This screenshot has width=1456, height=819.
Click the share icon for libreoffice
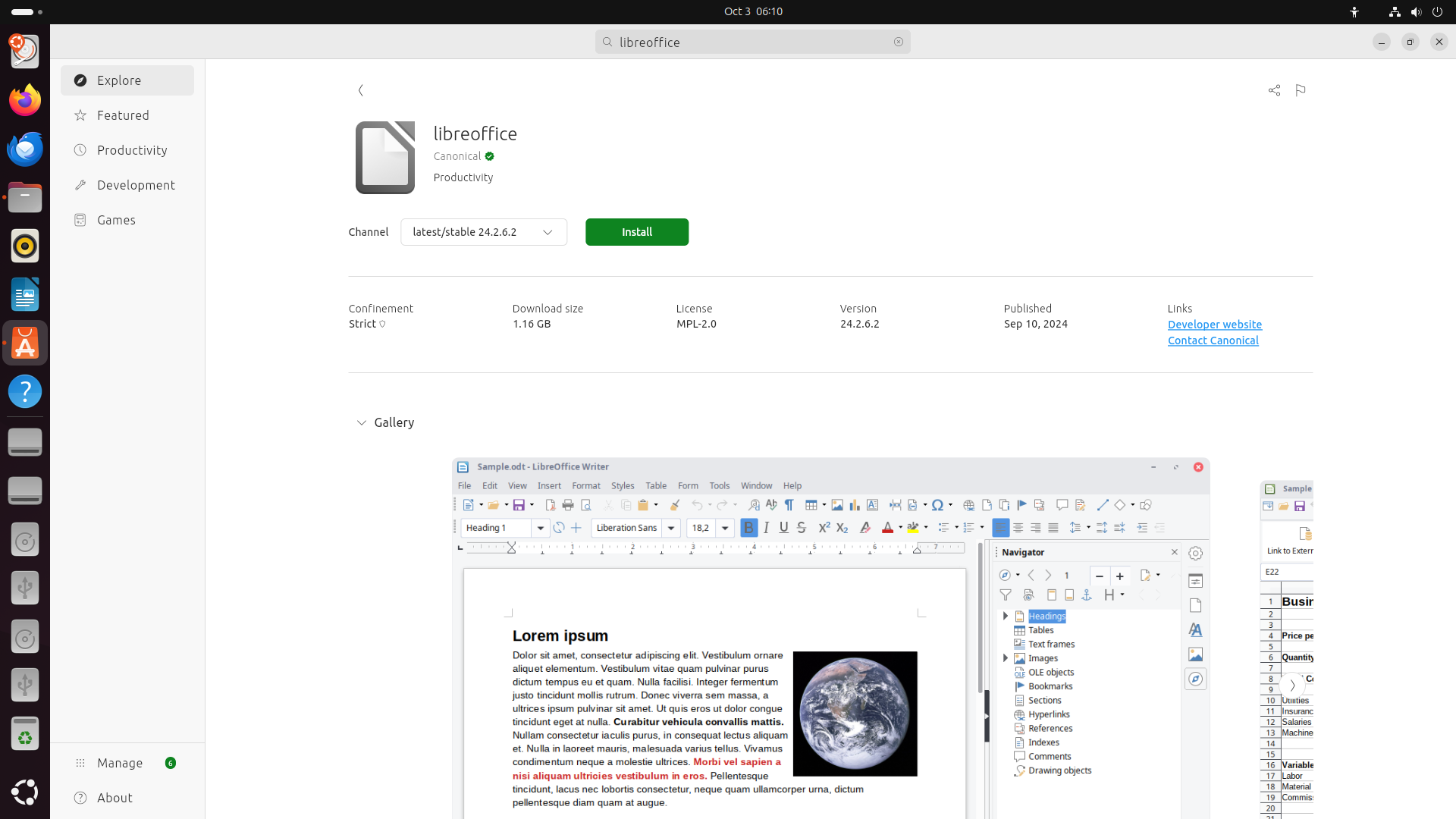click(1274, 90)
